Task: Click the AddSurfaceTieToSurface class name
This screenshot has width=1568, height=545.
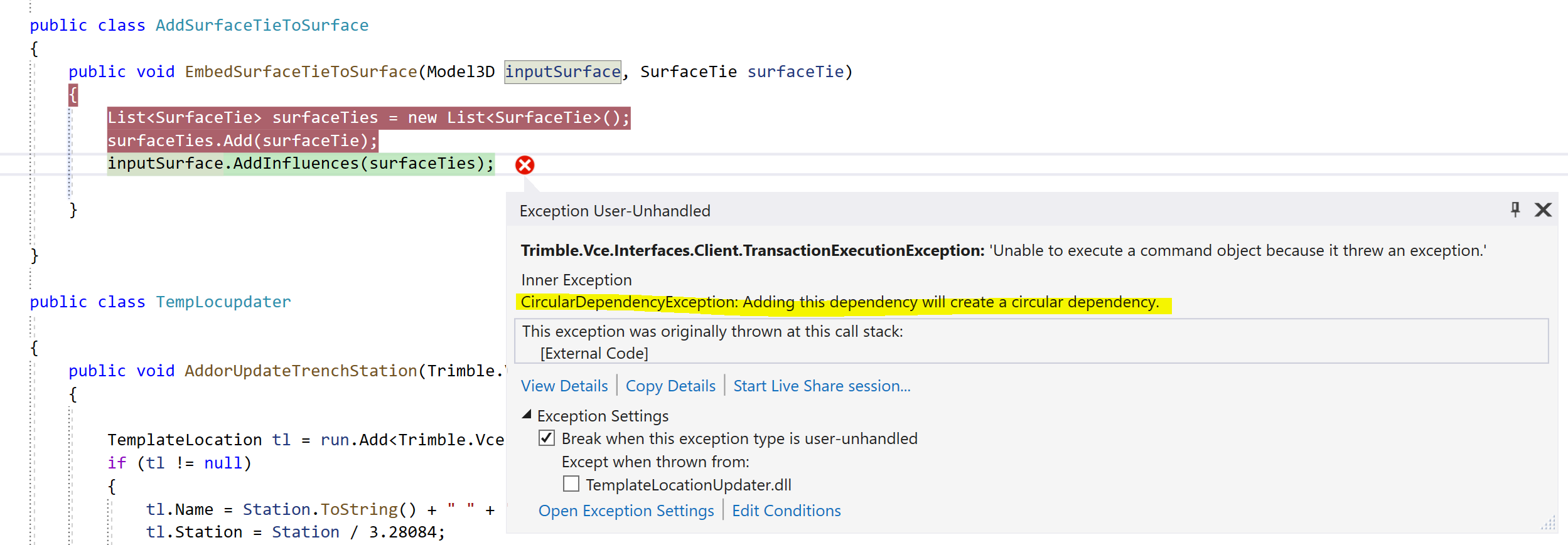Action: point(262,26)
